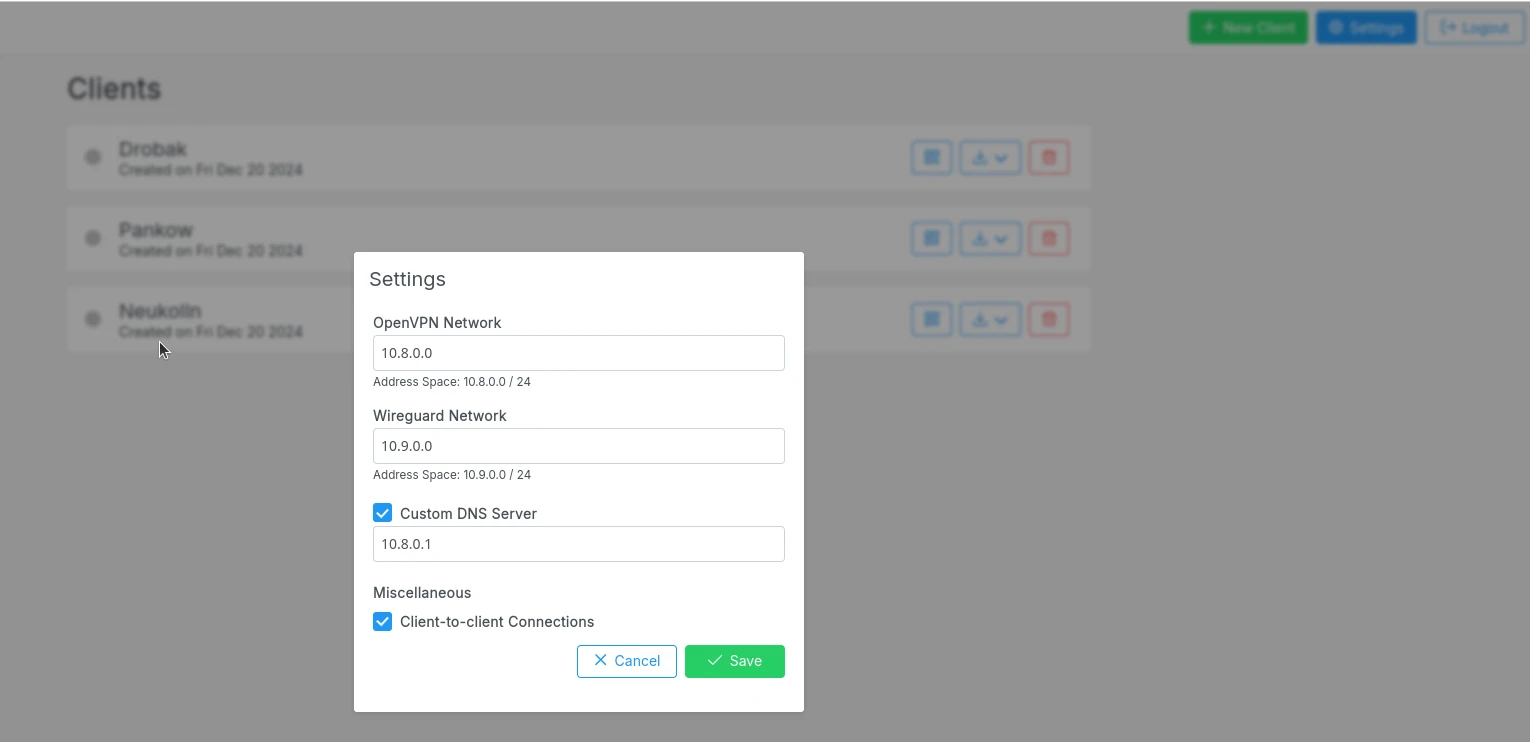Click the Logout button

point(1474,28)
